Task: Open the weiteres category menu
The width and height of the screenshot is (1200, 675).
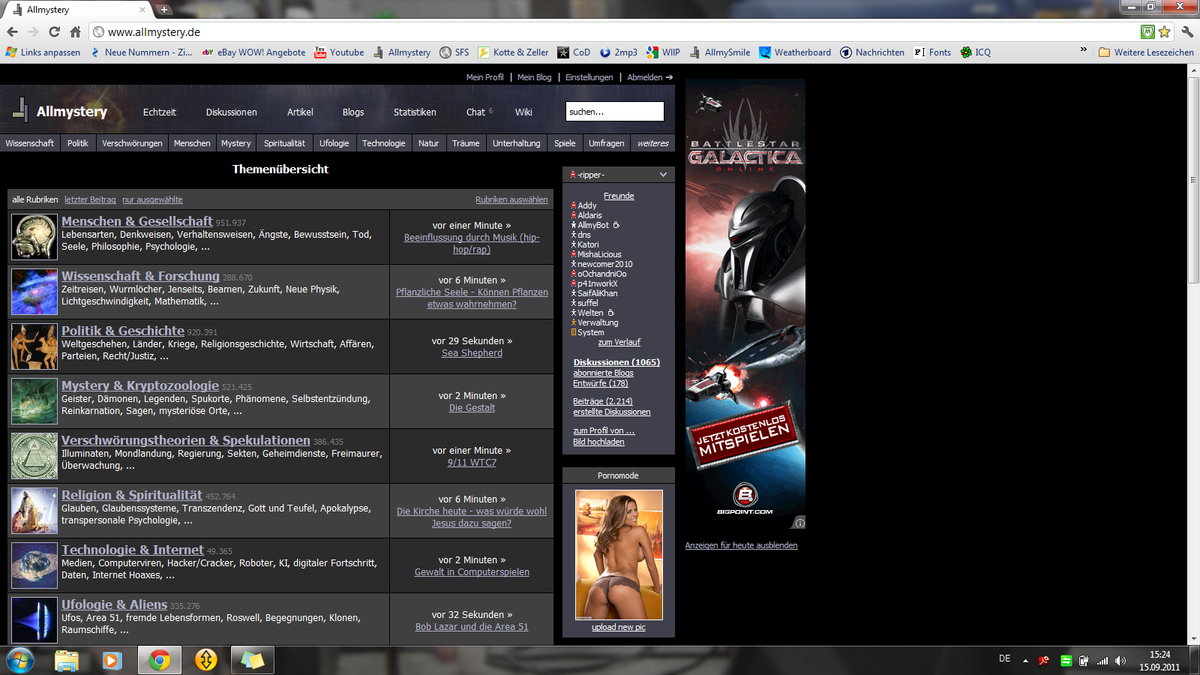Action: point(652,143)
